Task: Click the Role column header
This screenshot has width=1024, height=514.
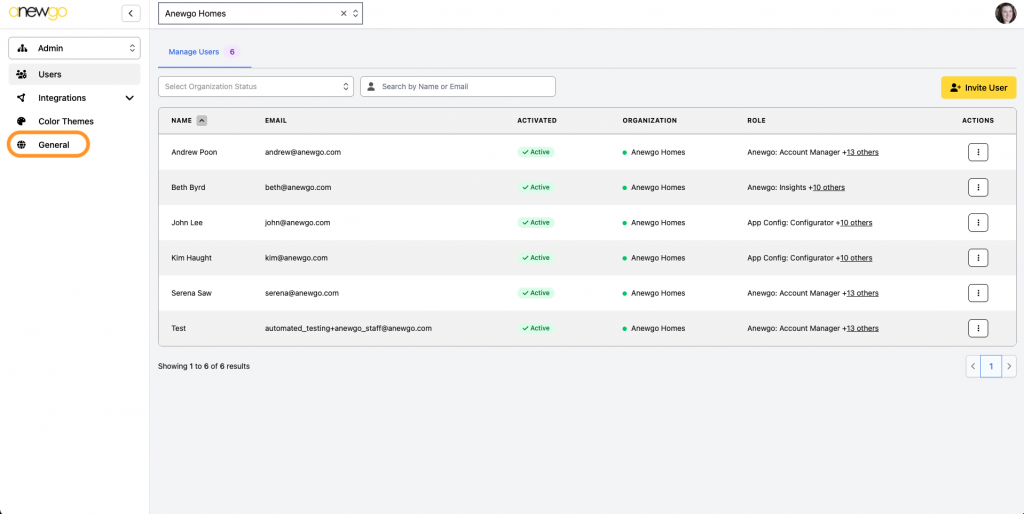Action: tap(756, 121)
